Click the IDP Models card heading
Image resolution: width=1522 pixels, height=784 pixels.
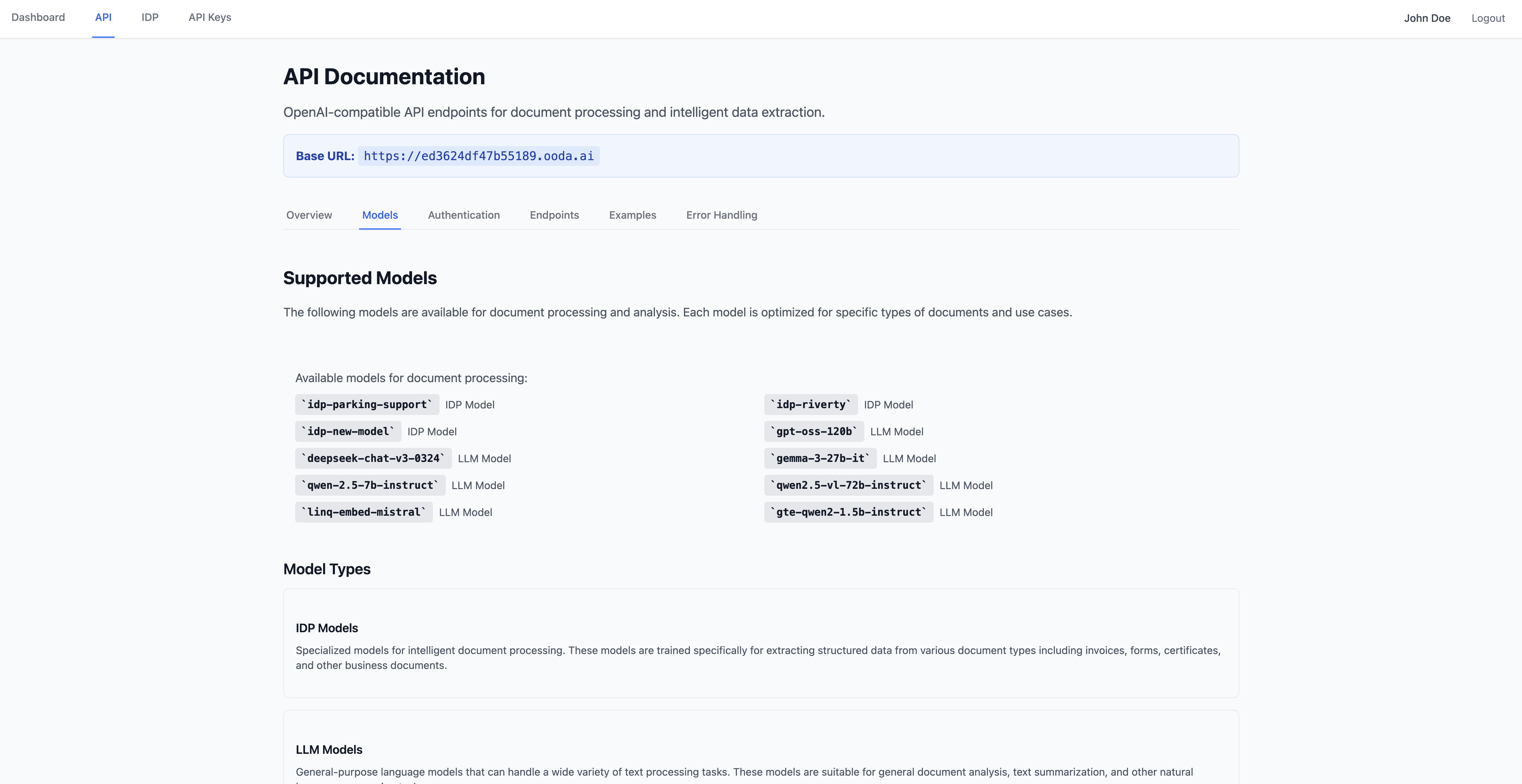(x=327, y=628)
